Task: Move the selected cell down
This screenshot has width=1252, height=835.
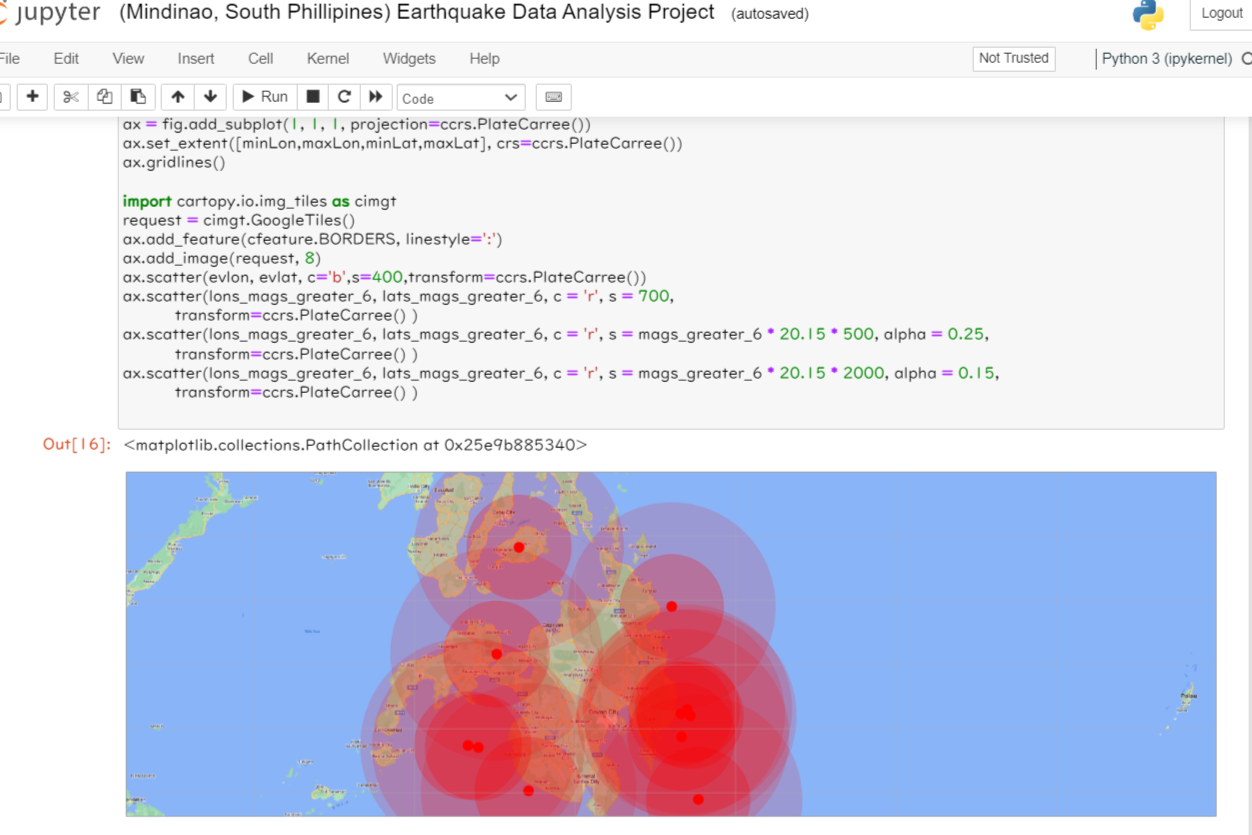Action: click(210, 97)
